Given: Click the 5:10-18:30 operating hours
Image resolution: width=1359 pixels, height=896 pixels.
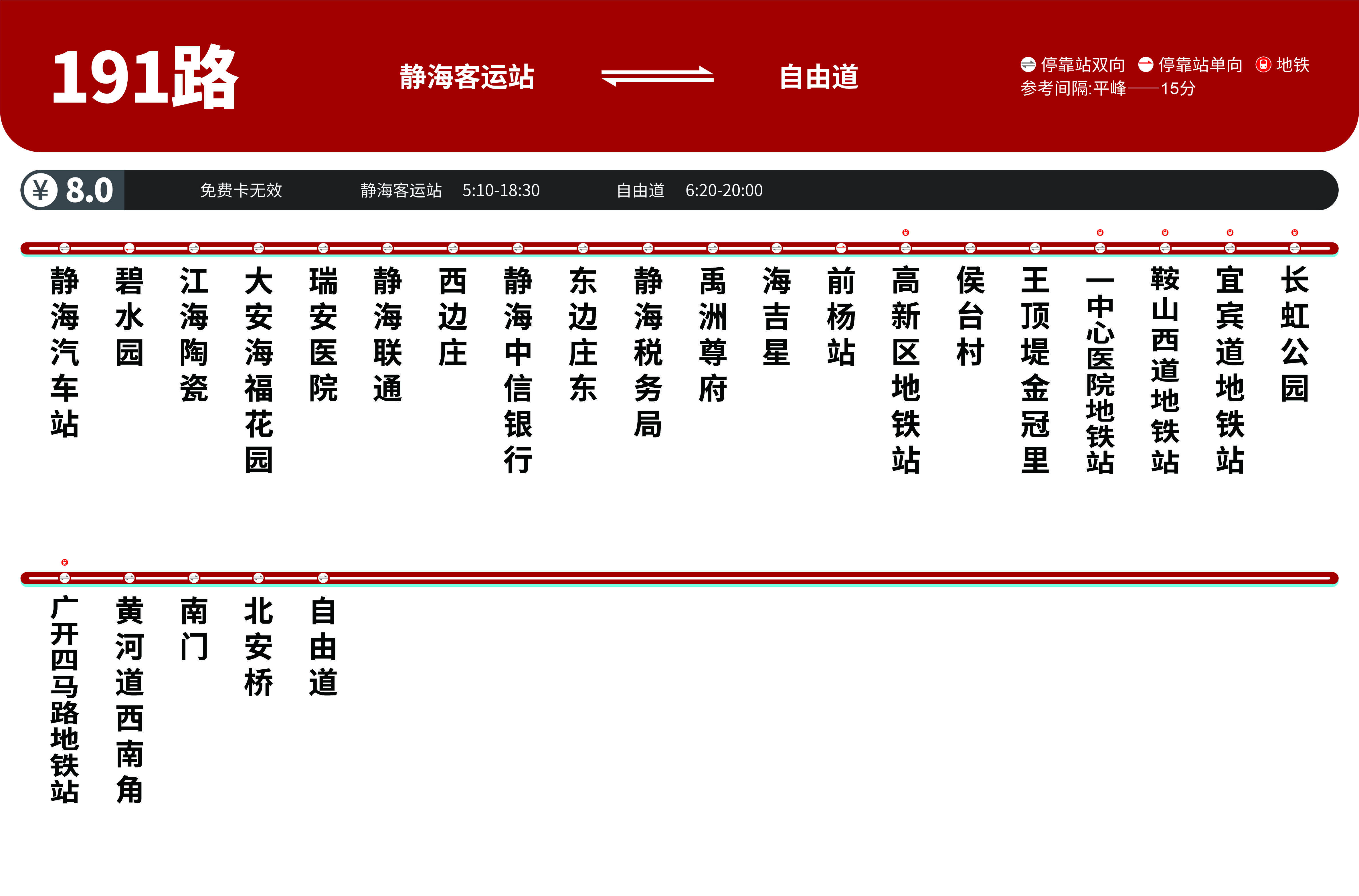Looking at the screenshot, I should point(501,190).
